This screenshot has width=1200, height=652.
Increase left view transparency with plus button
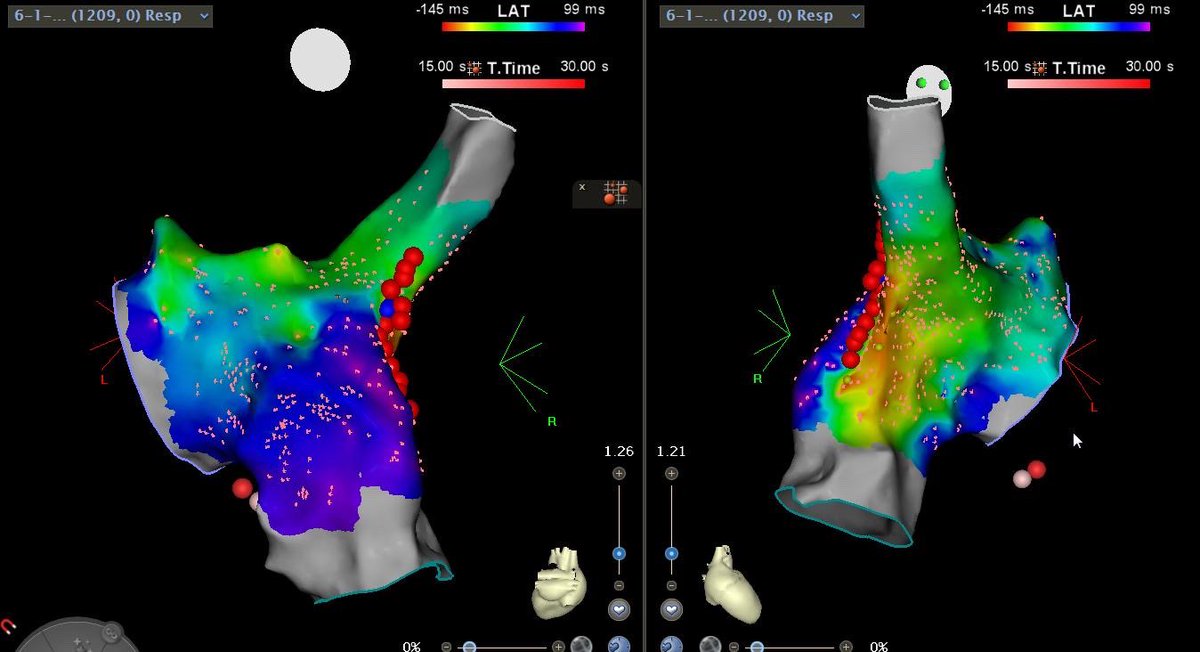(559, 647)
